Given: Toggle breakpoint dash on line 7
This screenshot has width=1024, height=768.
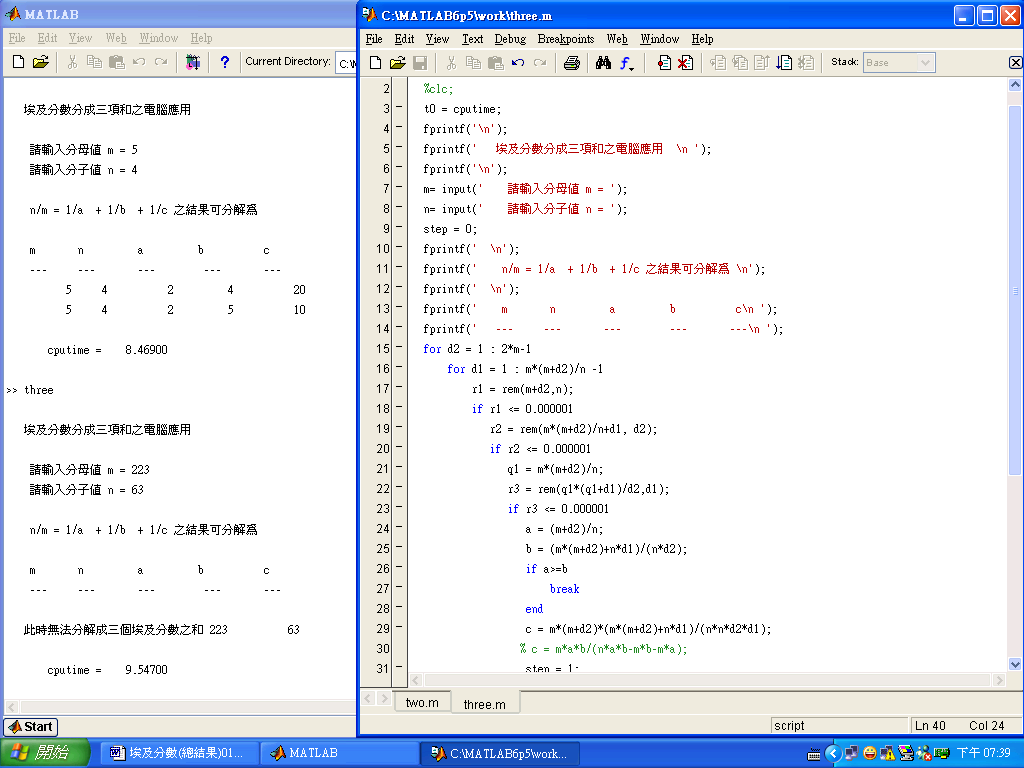Looking at the screenshot, I should [399, 187].
